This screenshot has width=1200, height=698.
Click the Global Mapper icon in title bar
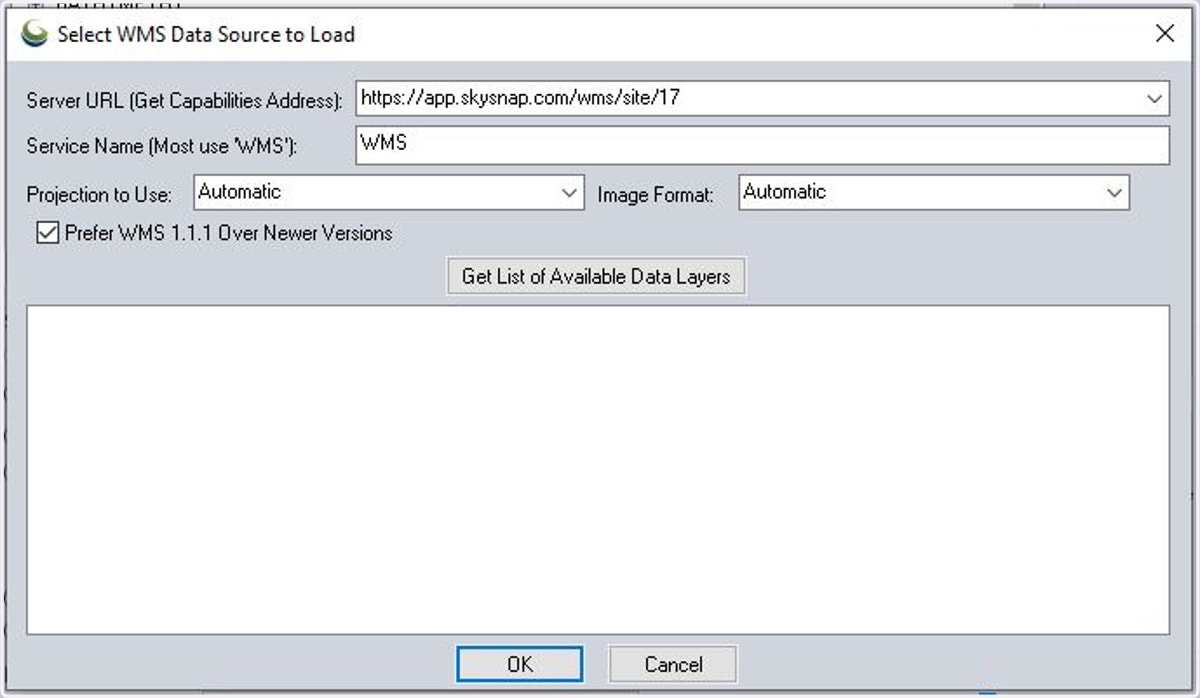click(35, 35)
